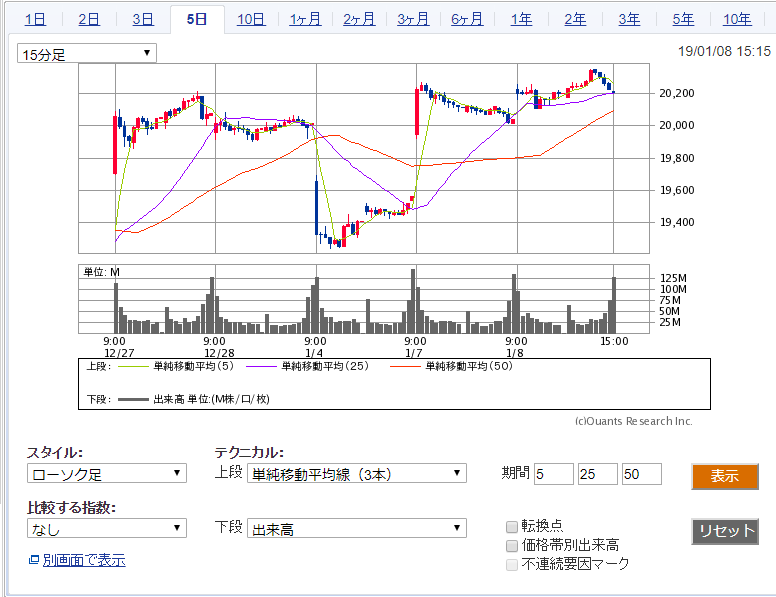Open the 10年 chart tab
The width and height of the screenshot is (776, 597).
click(x=737, y=19)
